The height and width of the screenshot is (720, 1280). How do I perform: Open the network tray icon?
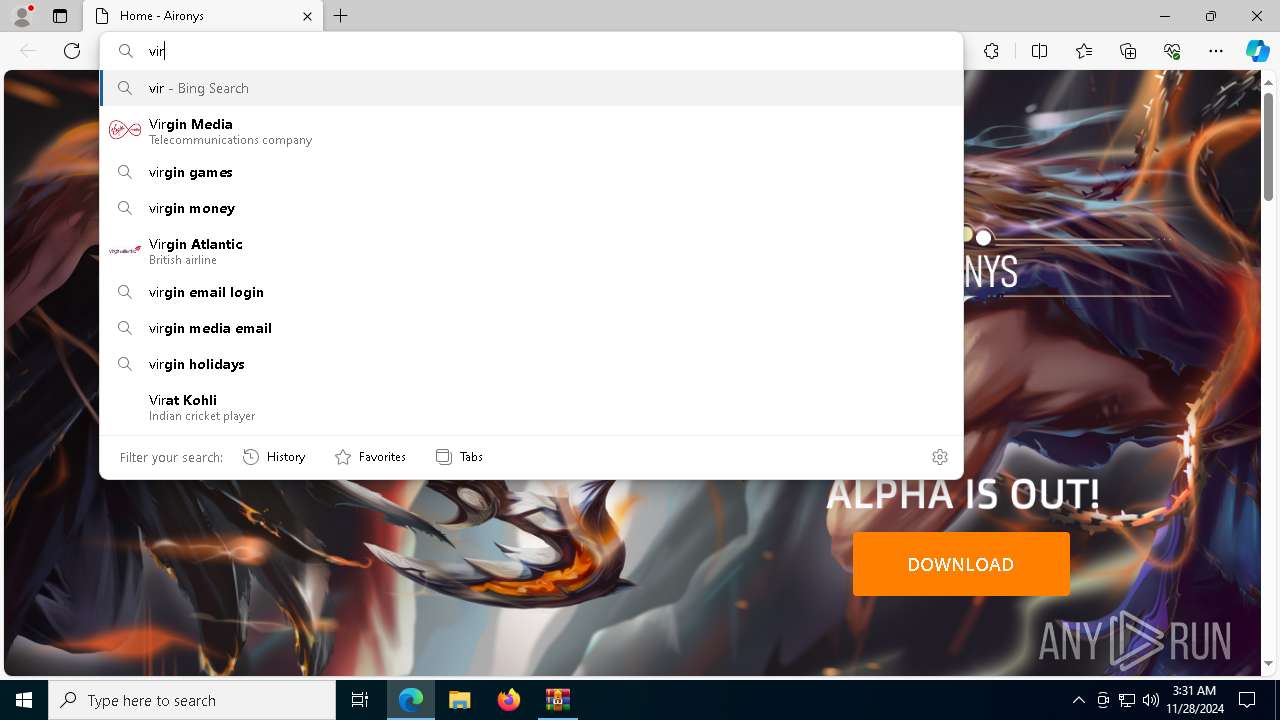tap(1127, 700)
